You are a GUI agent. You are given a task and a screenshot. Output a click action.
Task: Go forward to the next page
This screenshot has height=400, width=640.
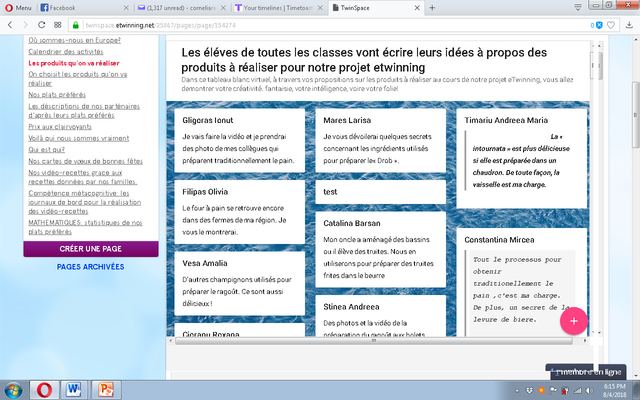click(25, 25)
